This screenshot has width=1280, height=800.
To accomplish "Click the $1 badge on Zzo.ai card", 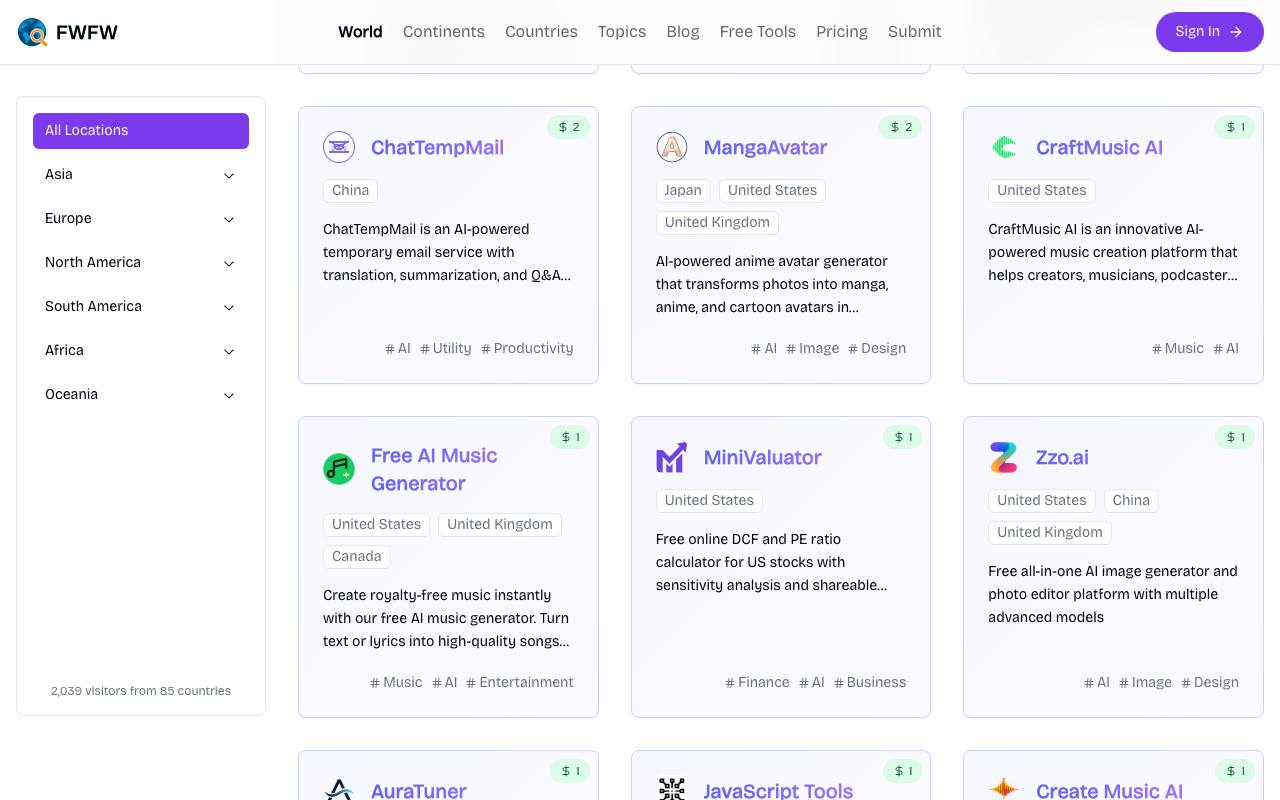I will pyautogui.click(x=1235, y=437).
